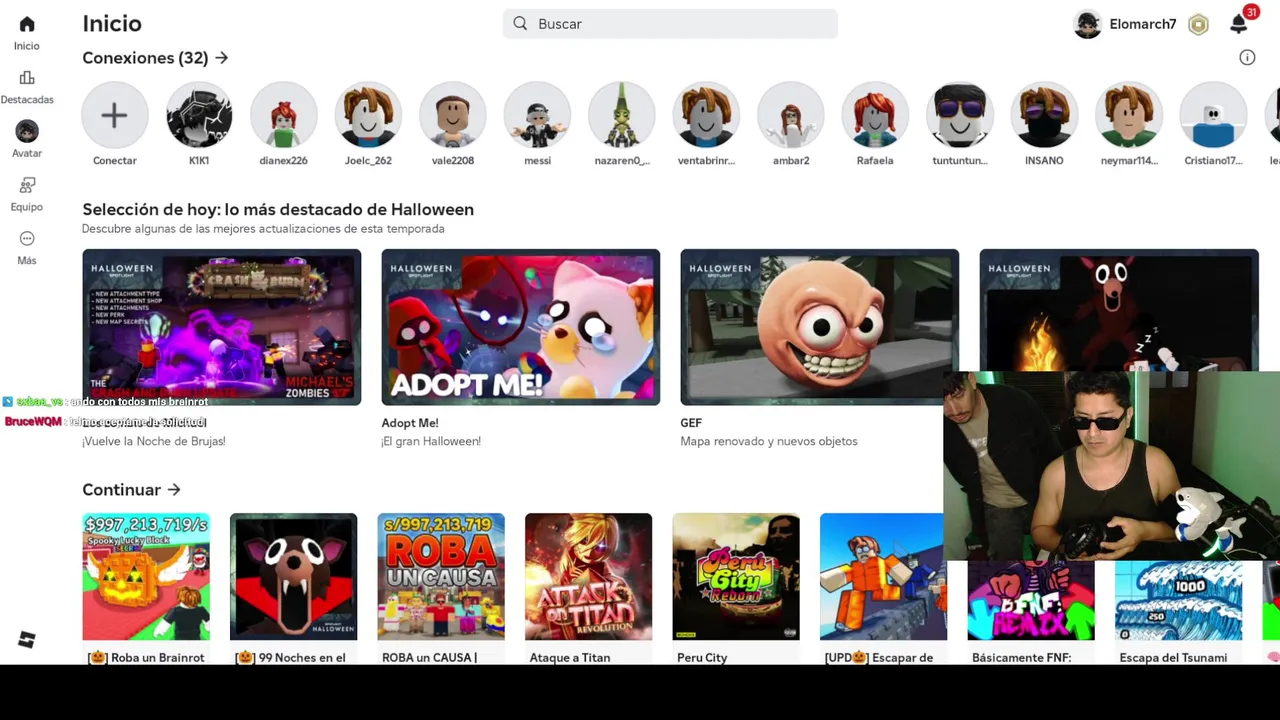Open ambar2's avatar
The image size is (1280, 720).
coord(791,115)
